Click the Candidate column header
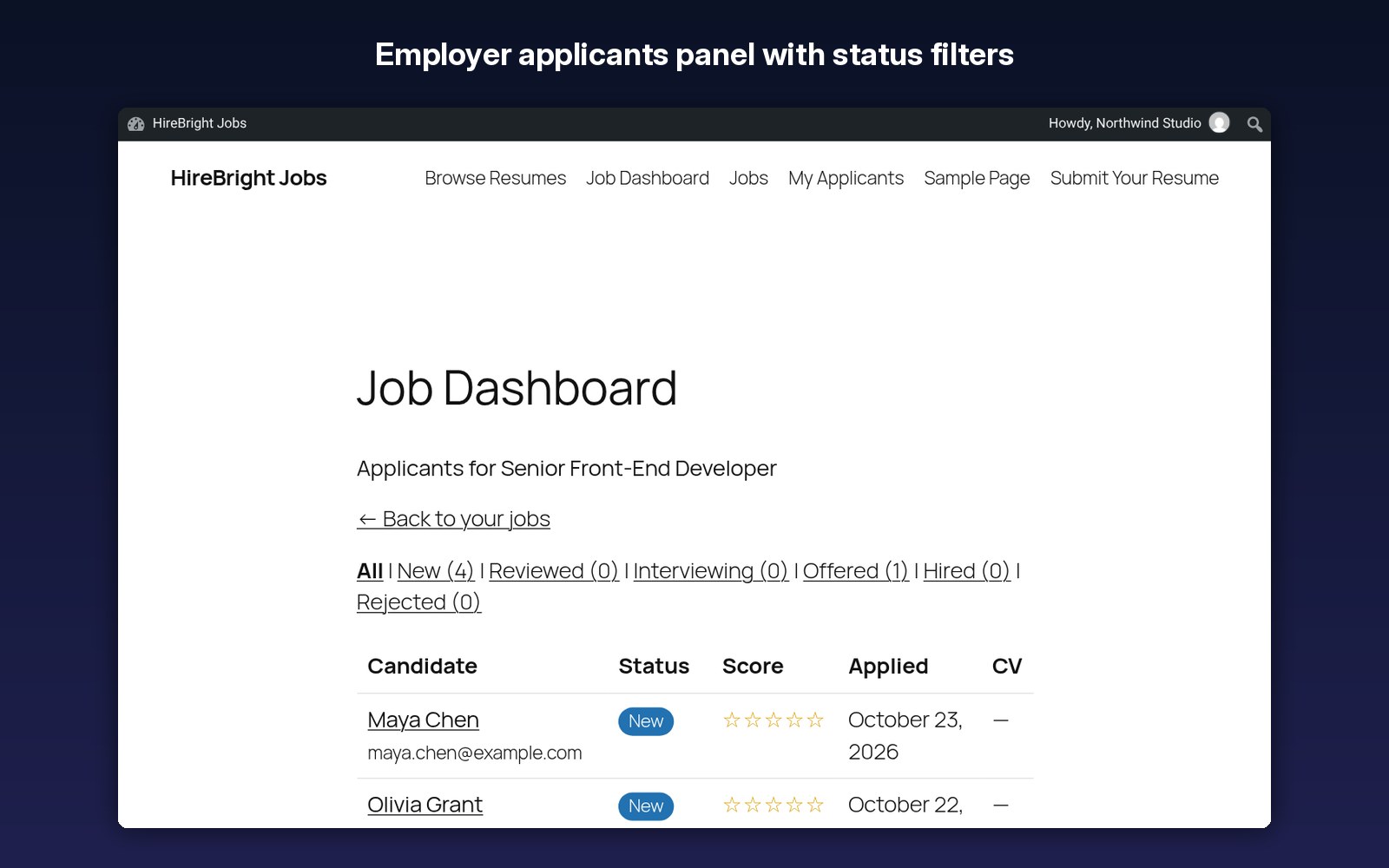The width and height of the screenshot is (1389, 868). pyautogui.click(x=423, y=667)
